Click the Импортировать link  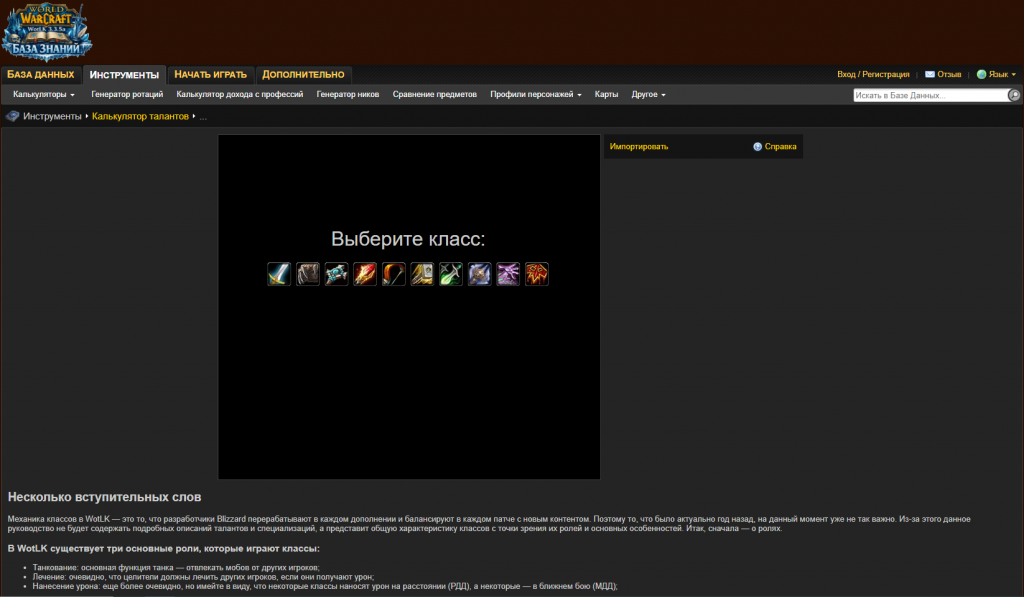[x=639, y=147]
